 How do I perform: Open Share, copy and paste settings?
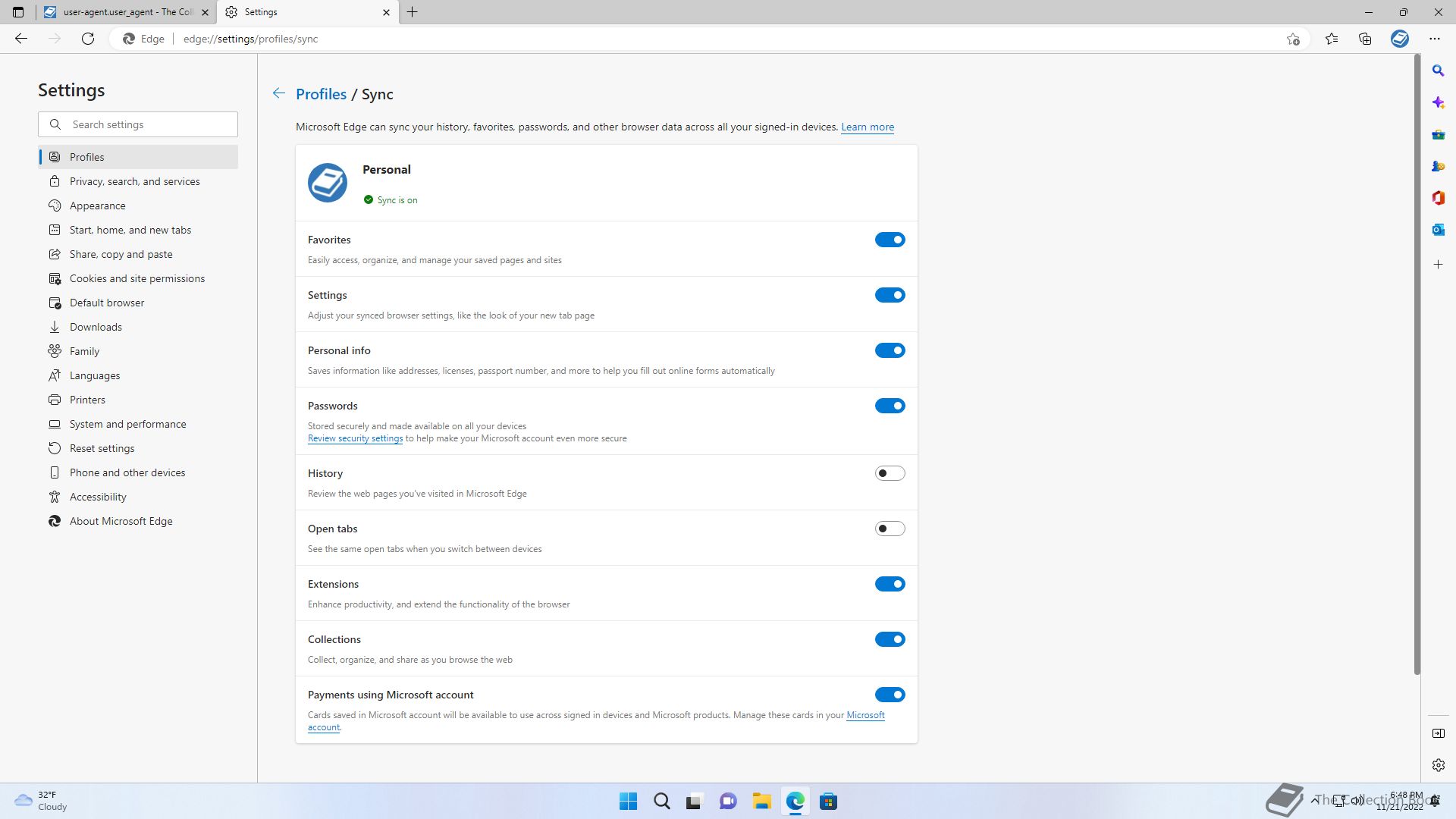pos(138,254)
